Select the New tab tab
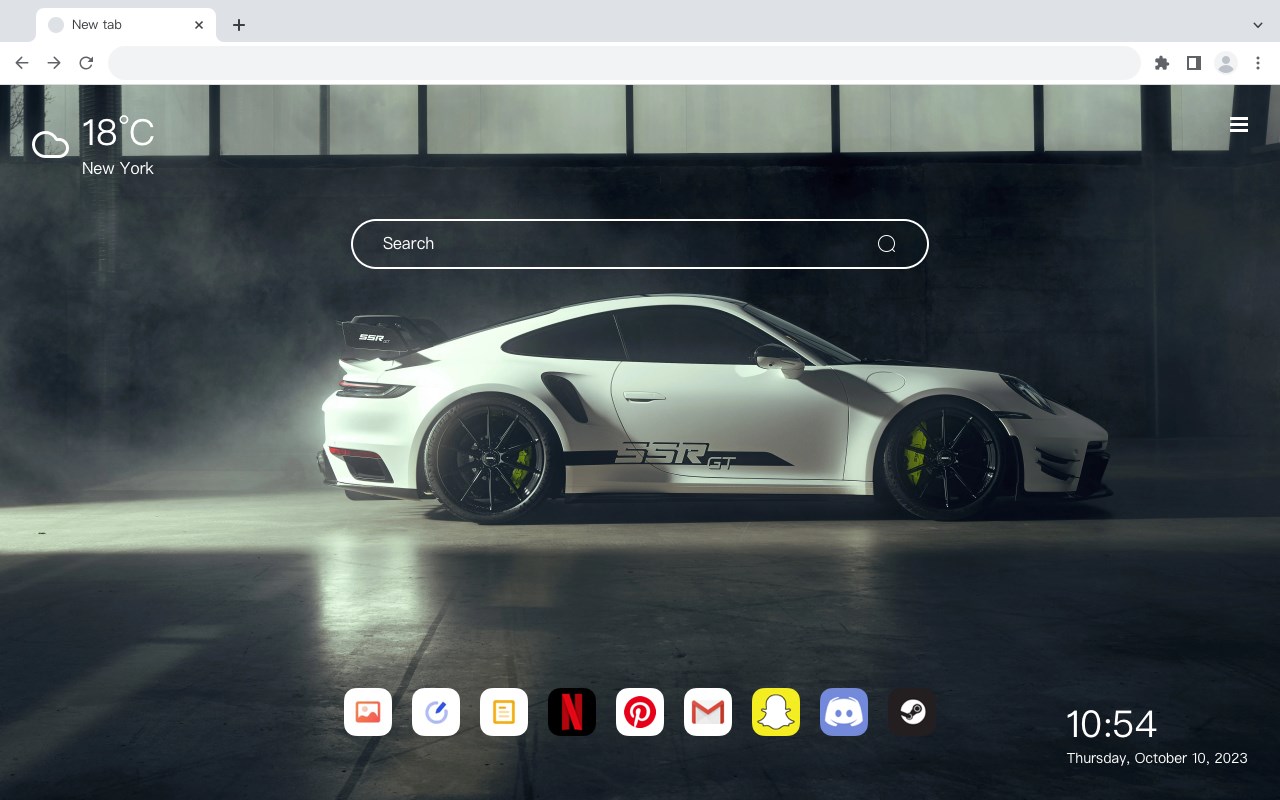1280x800 pixels. 126,25
